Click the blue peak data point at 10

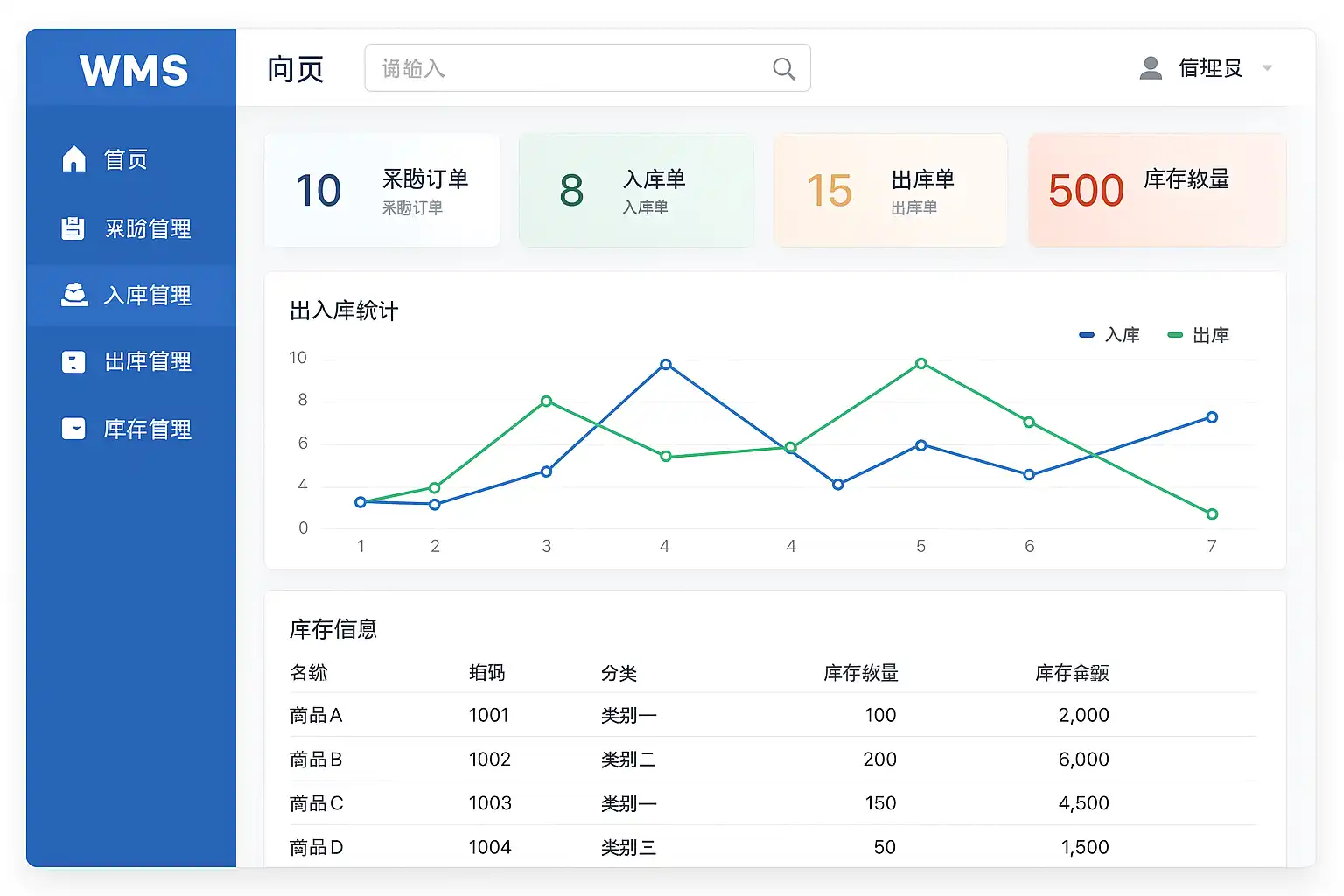click(x=666, y=365)
